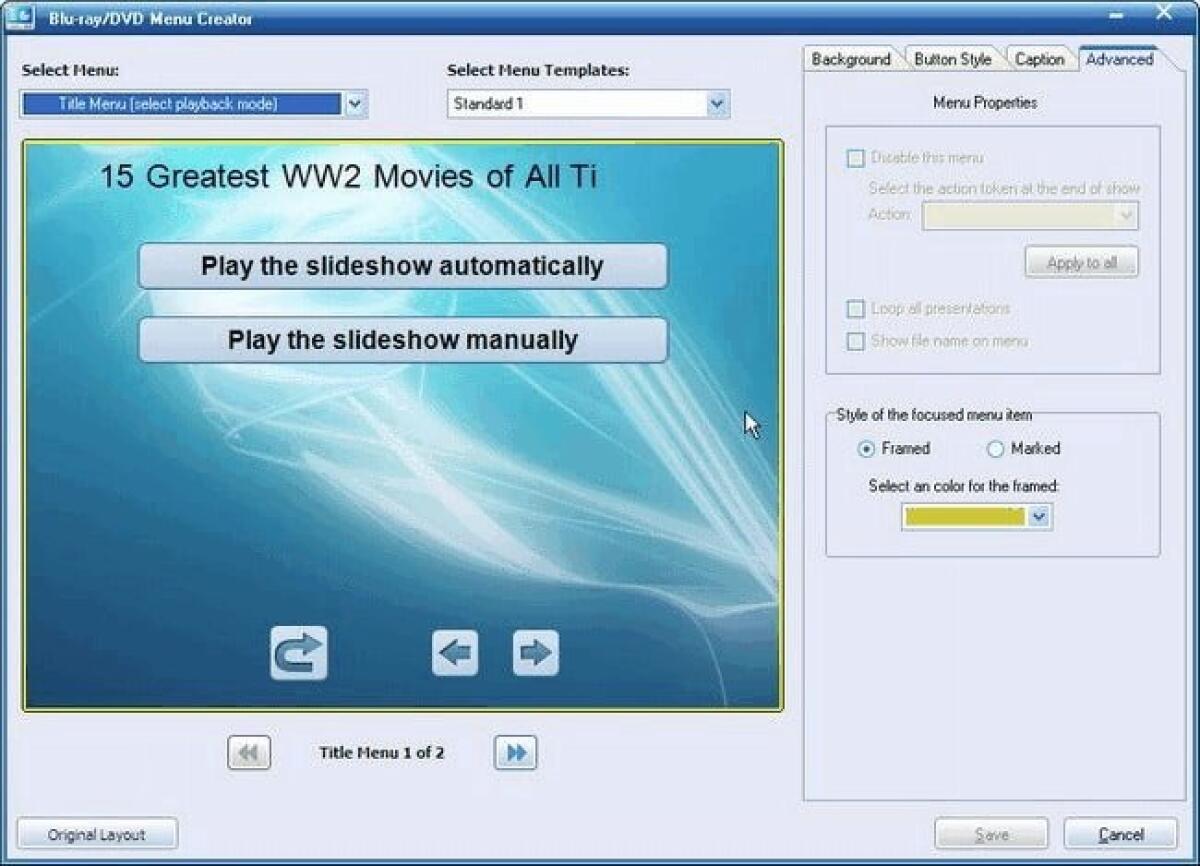Open the Select Menu Templates dropdown

pos(716,104)
